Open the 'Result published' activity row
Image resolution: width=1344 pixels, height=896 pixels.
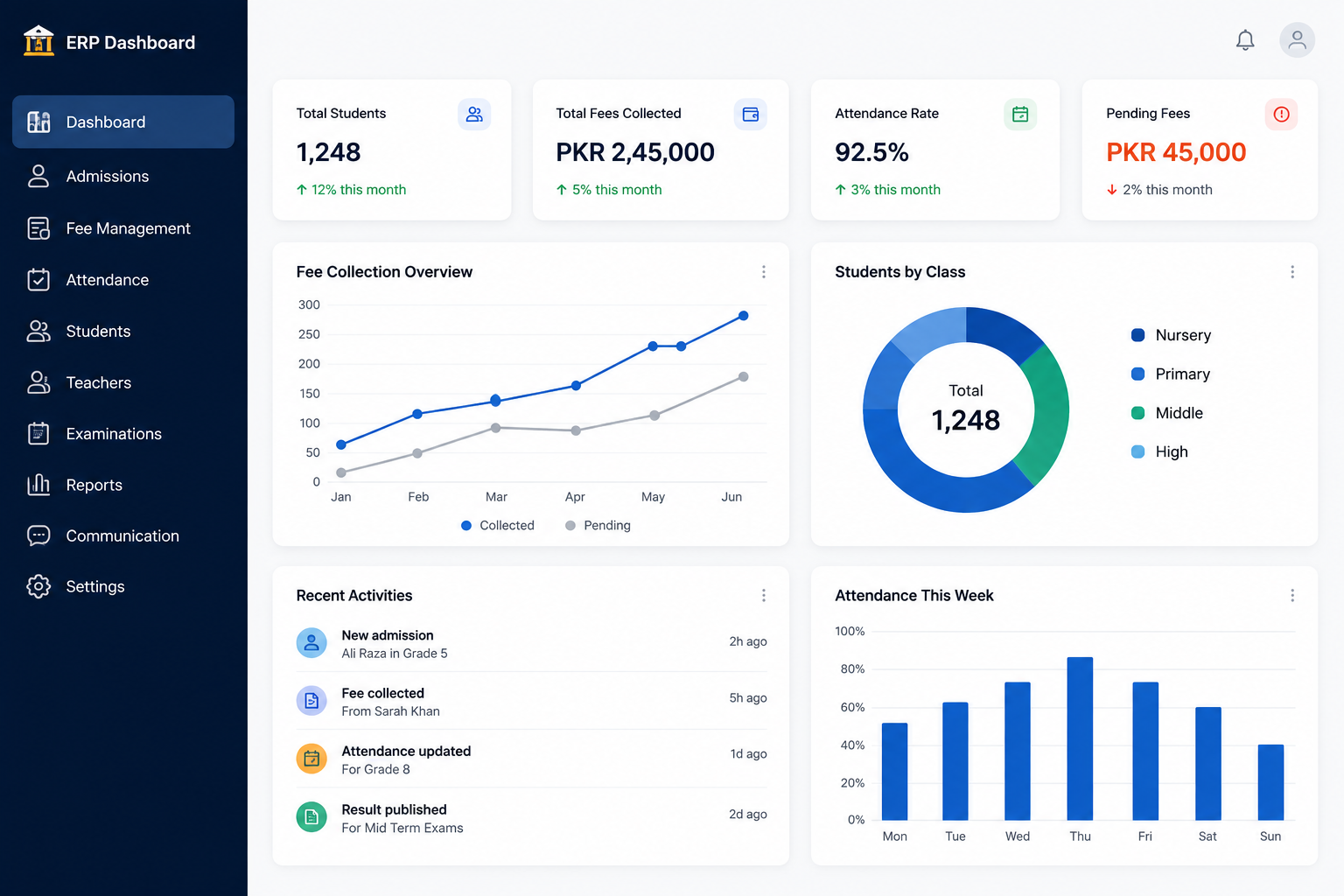tap(531, 817)
